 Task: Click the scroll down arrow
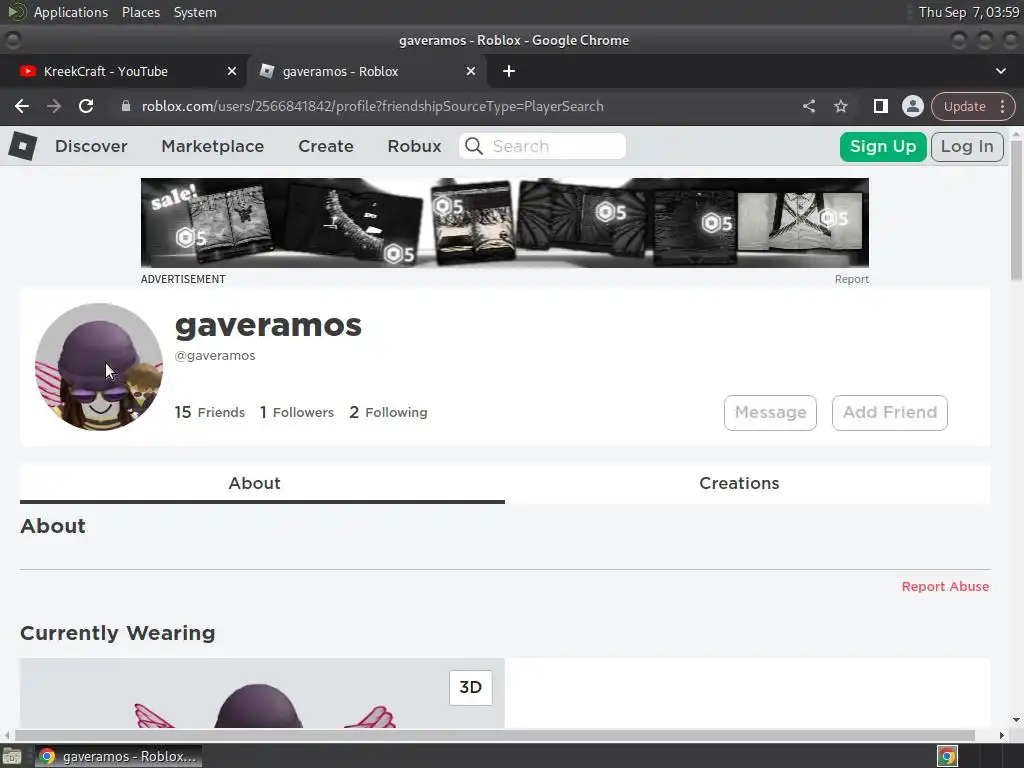(1016, 720)
